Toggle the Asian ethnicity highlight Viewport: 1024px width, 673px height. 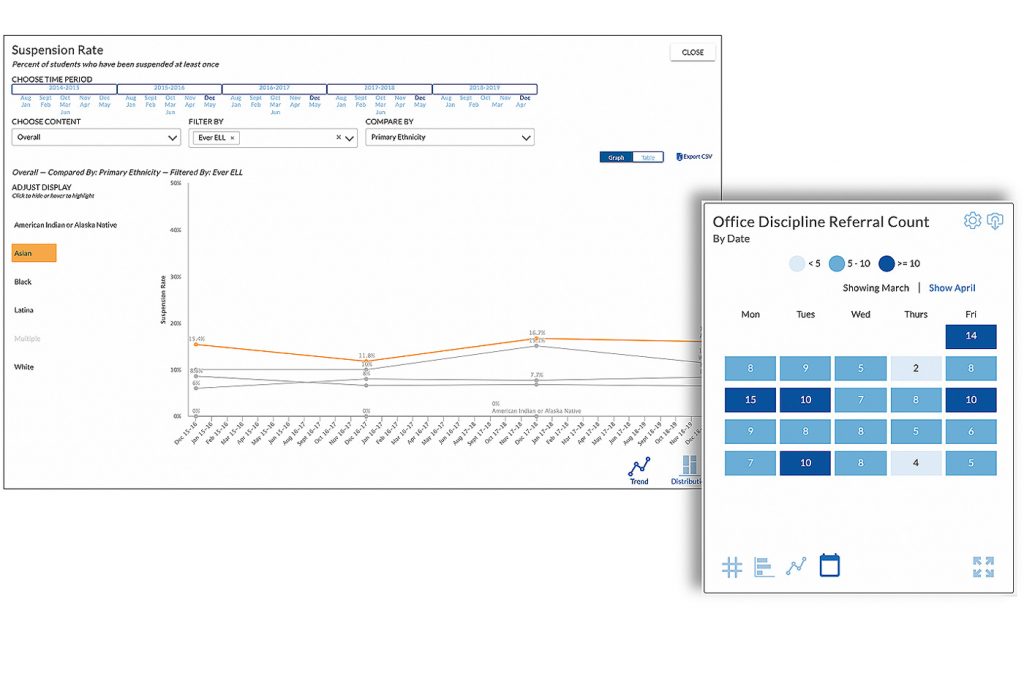coord(33,252)
